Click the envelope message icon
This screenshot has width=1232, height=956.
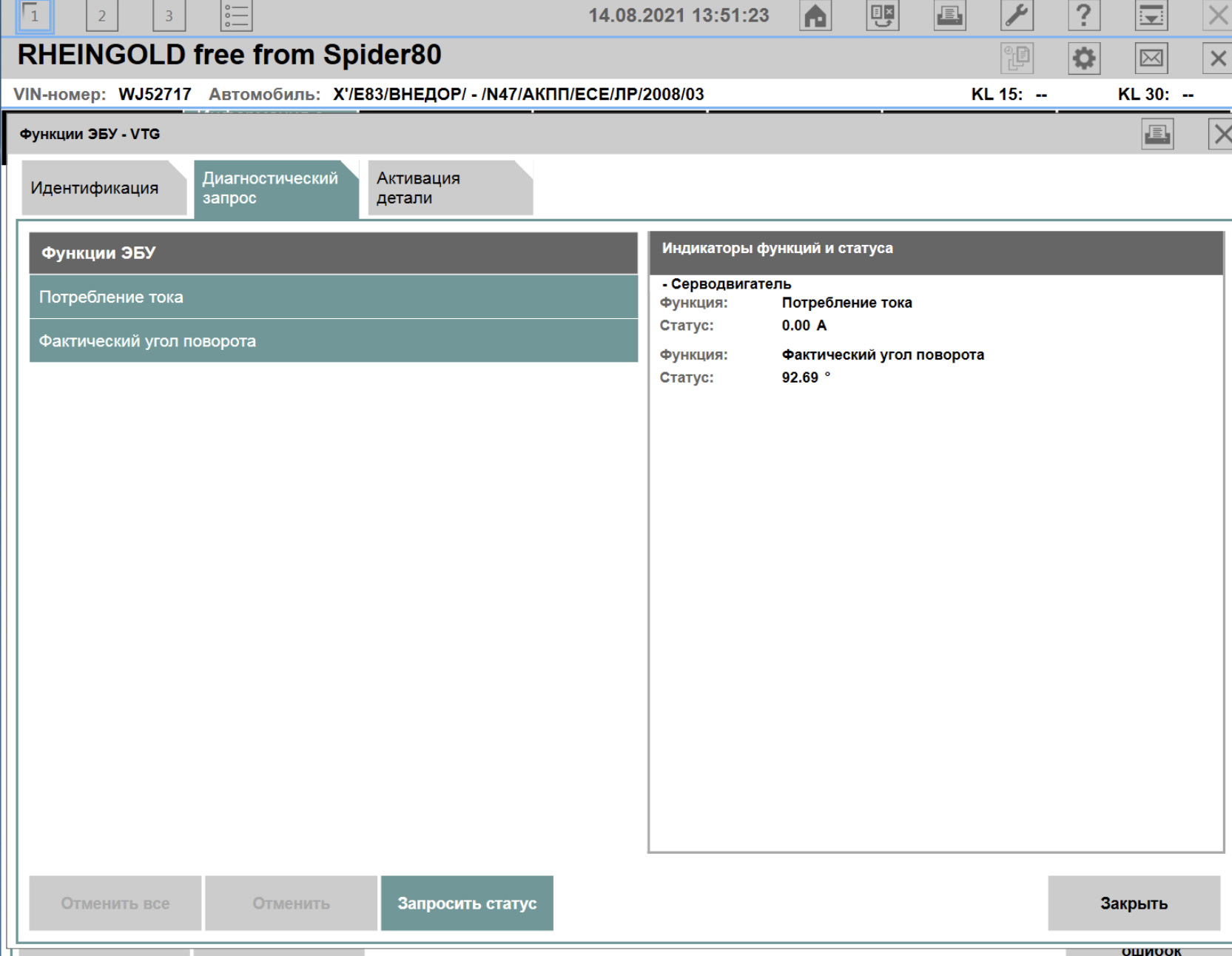pos(1151,58)
